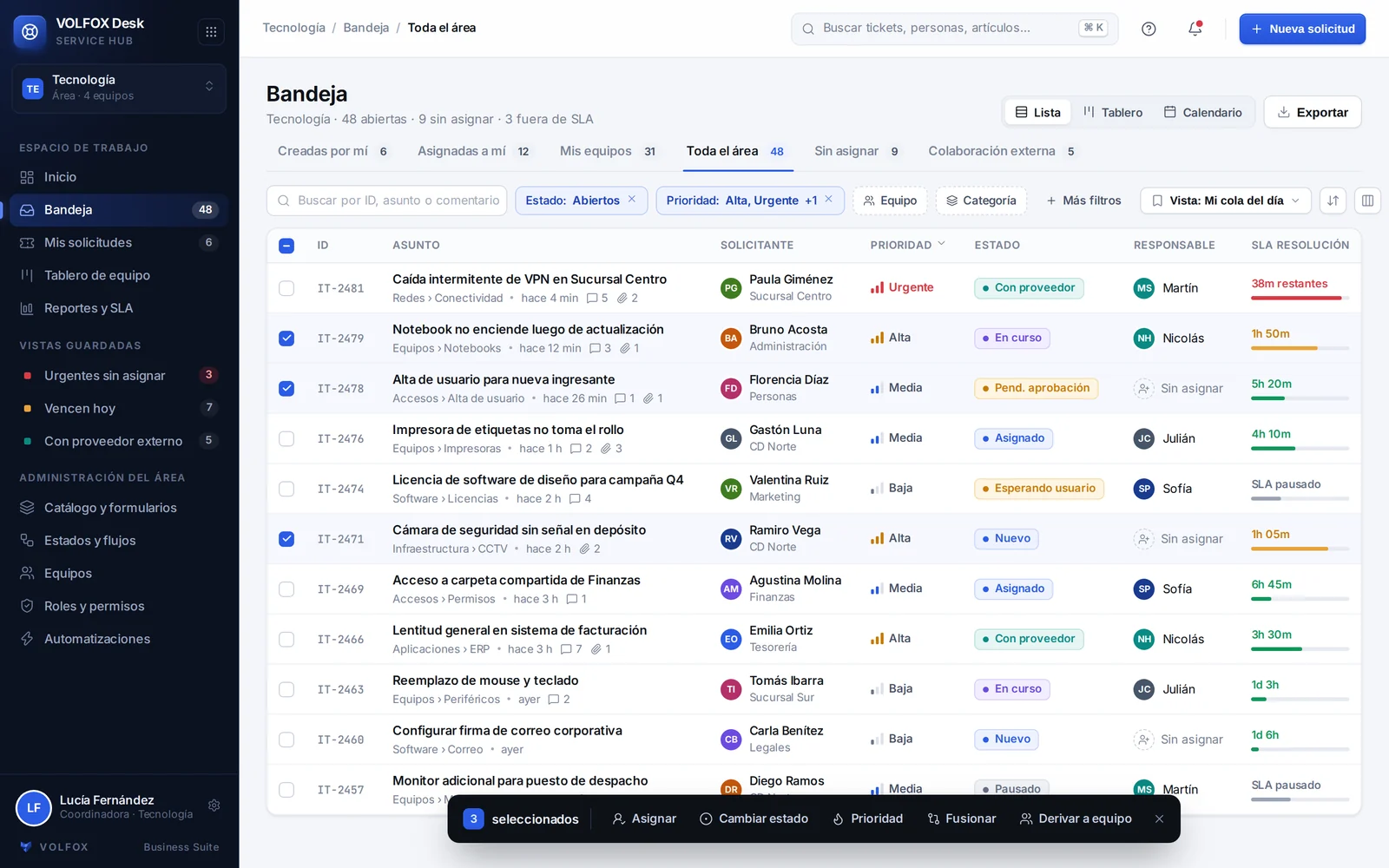Click the Nueva solicitud button
This screenshot has width=1389, height=868.
pos(1302,29)
